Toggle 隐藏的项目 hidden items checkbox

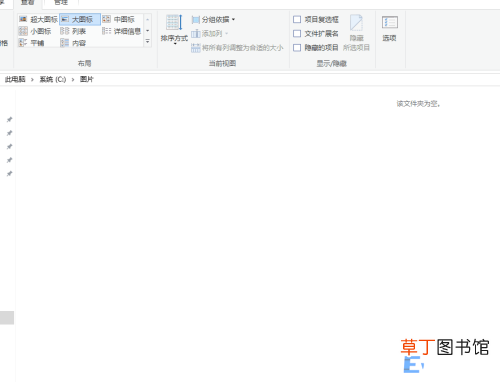pos(297,48)
